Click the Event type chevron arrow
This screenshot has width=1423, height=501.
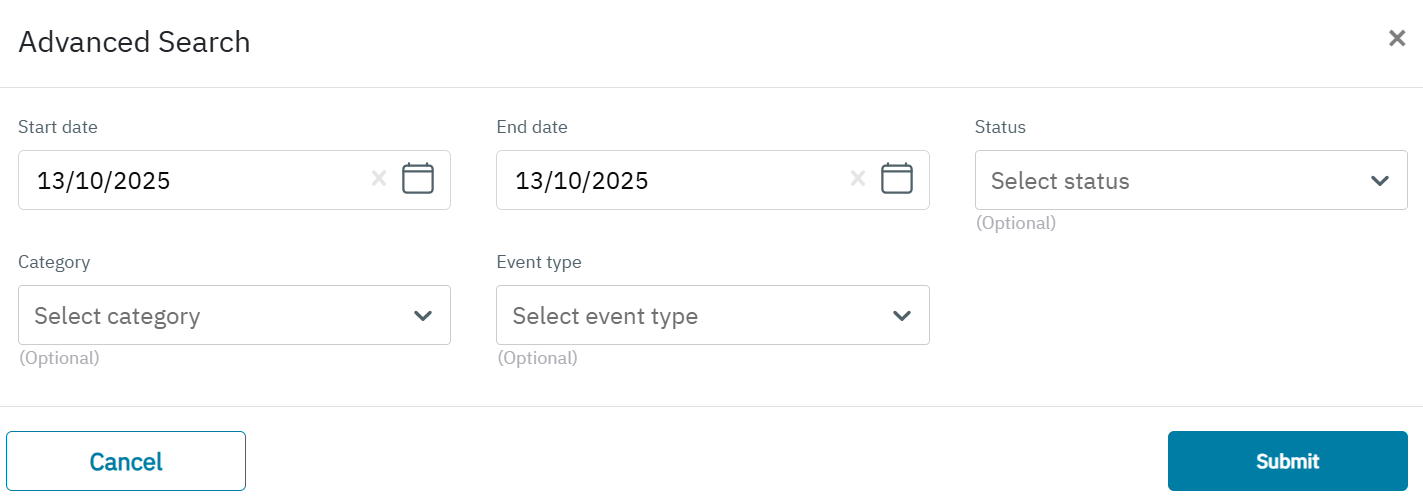(902, 316)
